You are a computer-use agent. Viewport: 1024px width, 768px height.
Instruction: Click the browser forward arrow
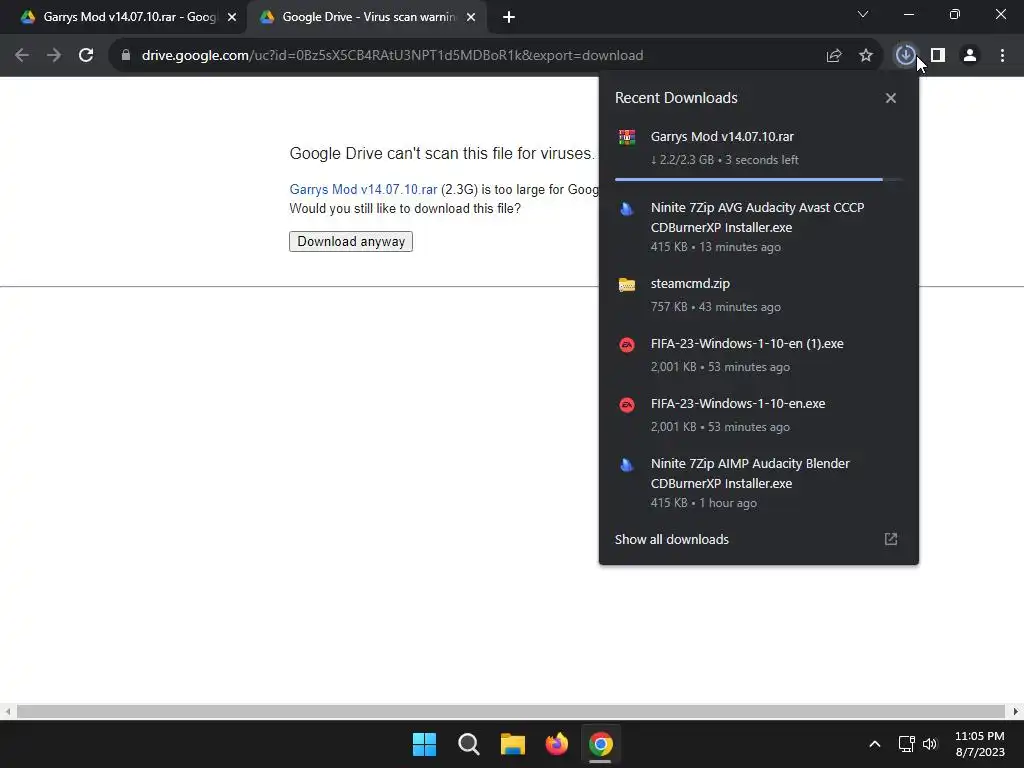click(x=54, y=56)
